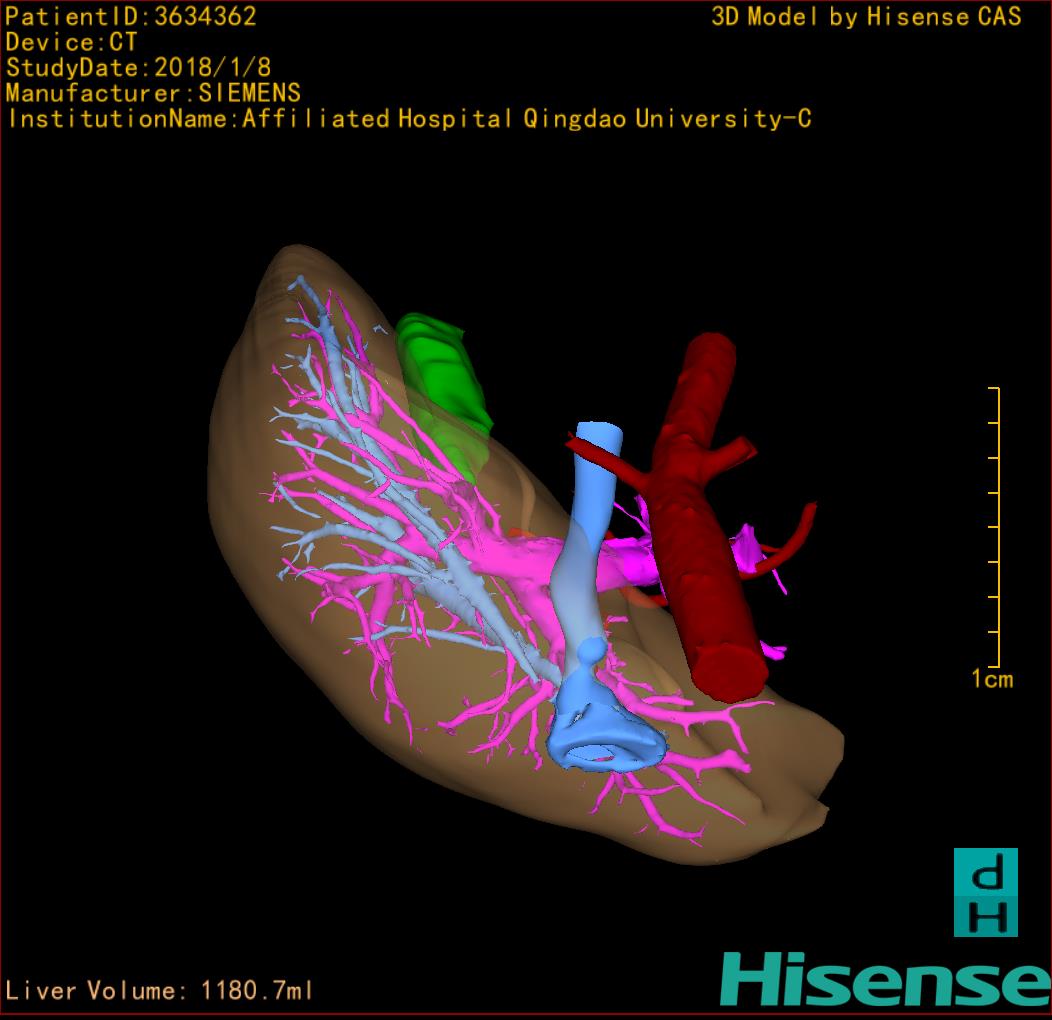1052x1020 pixels.
Task: Click the dH square logo icon
Action: click(x=985, y=891)
